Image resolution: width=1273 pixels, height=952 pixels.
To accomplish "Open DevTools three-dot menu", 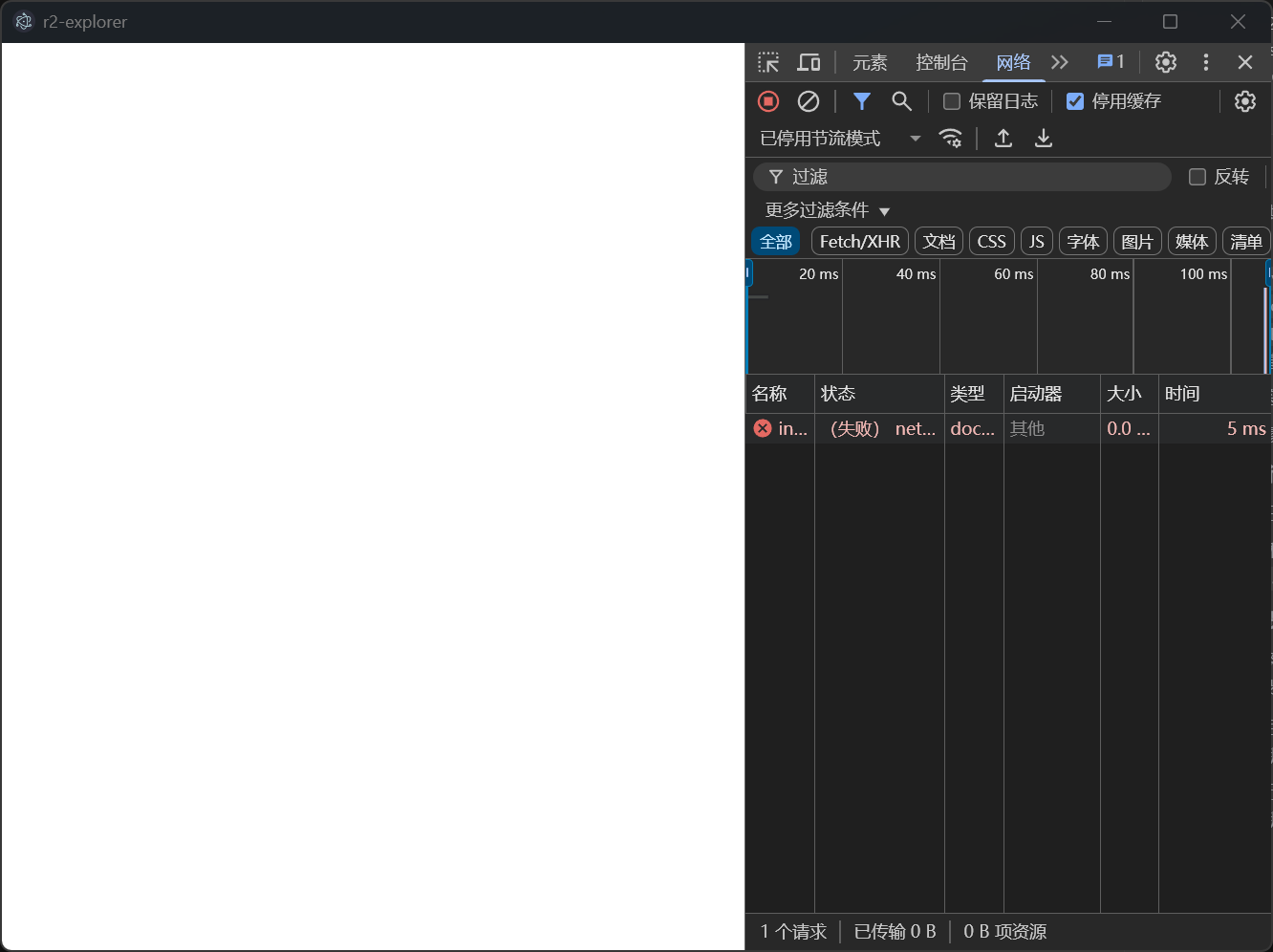I will pyautogui.click(x=1205, y=62).
